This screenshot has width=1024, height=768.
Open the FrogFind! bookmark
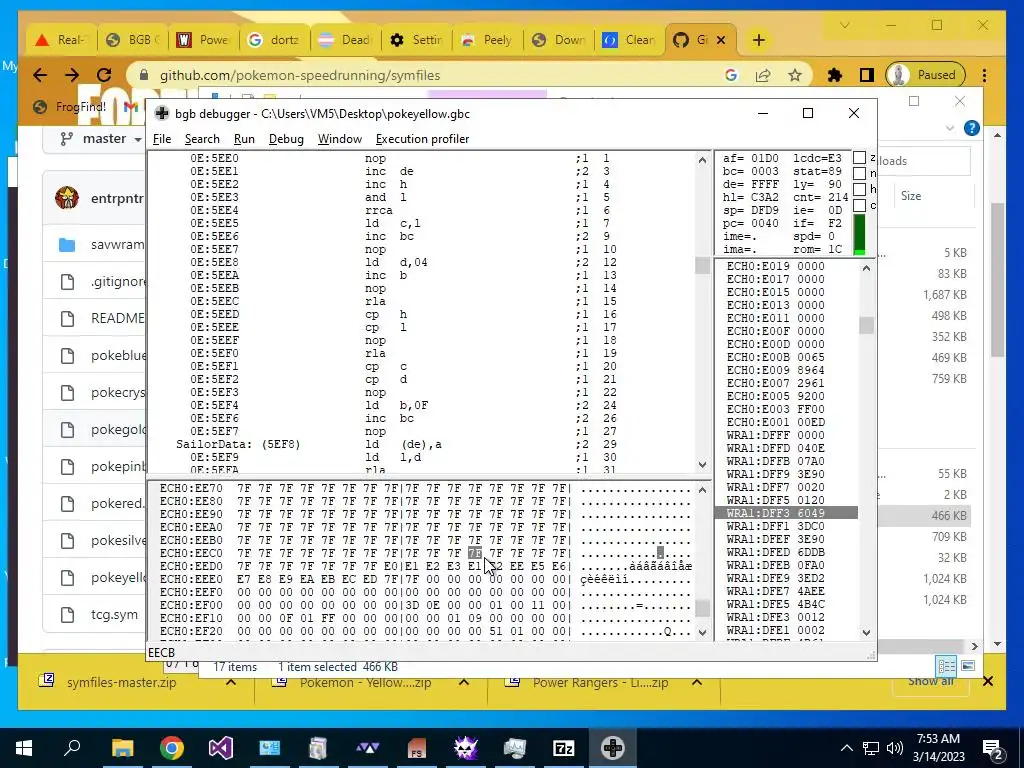pos(71,106)
